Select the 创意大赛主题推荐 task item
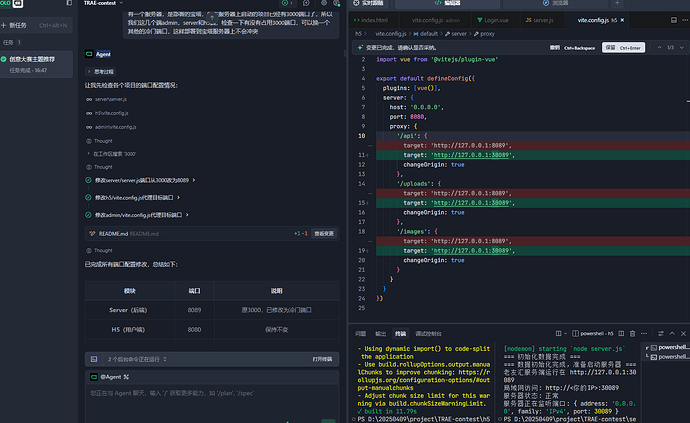The height and width of the screenshot is (423, 690). pos(36,64)
